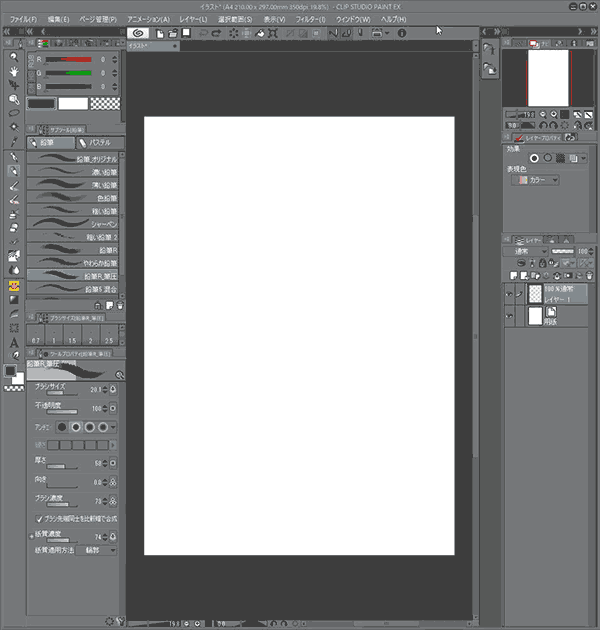Select the Eraser tool

[14, 228]
